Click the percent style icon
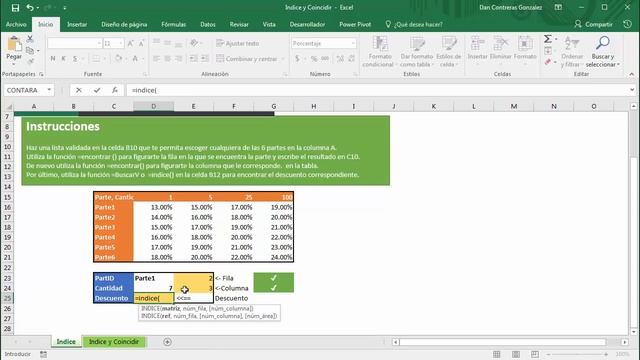 (314, 59)
